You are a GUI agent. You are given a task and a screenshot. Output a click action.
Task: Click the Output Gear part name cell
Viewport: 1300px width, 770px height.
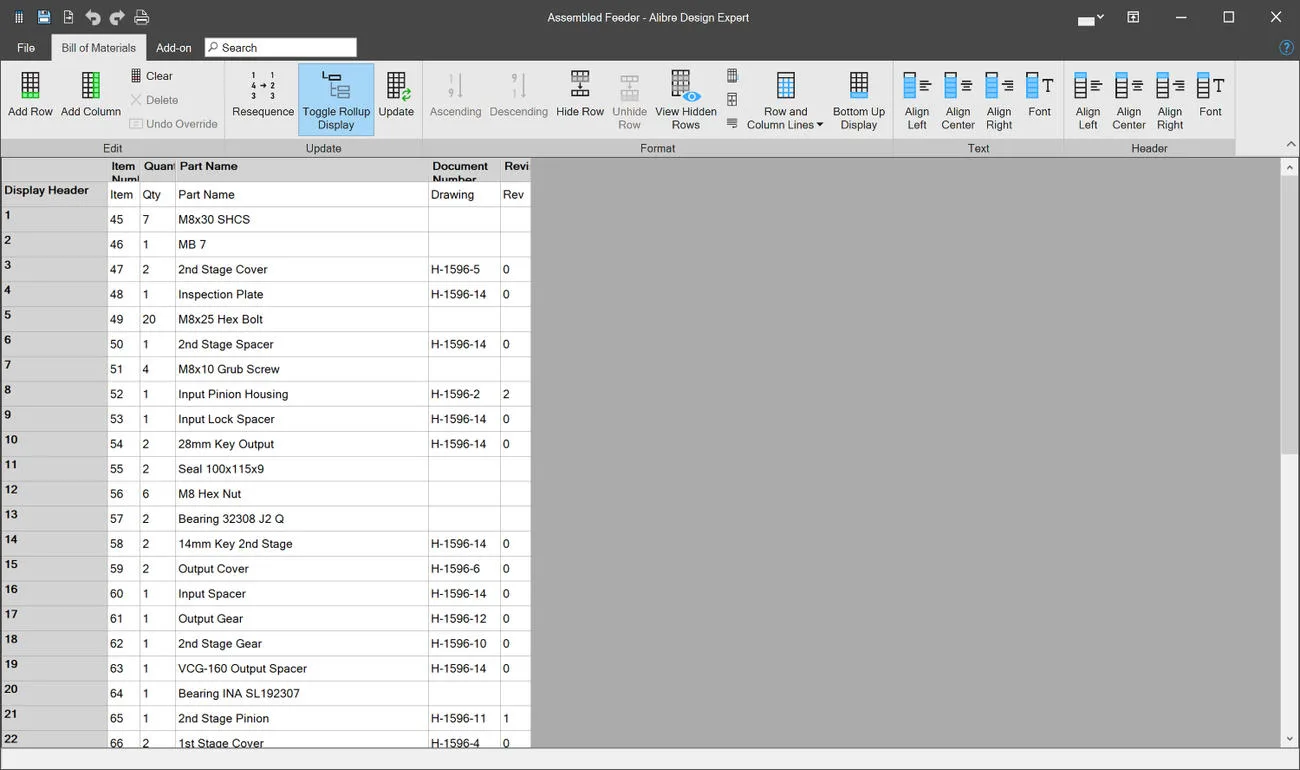coord(302,619)
